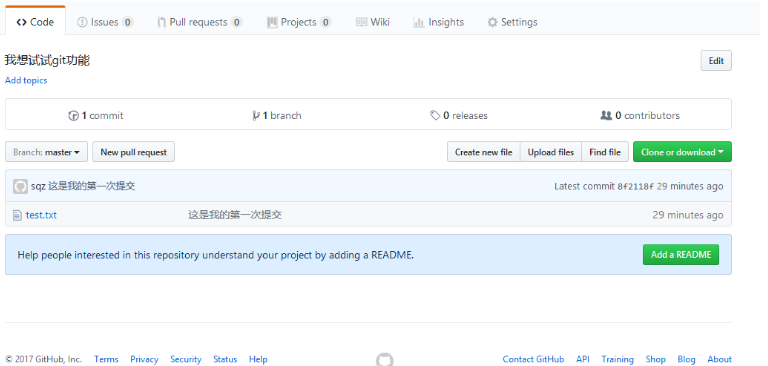Click the Find file button
The height and width of the screenshot is (366, 768).
(605, 152)
